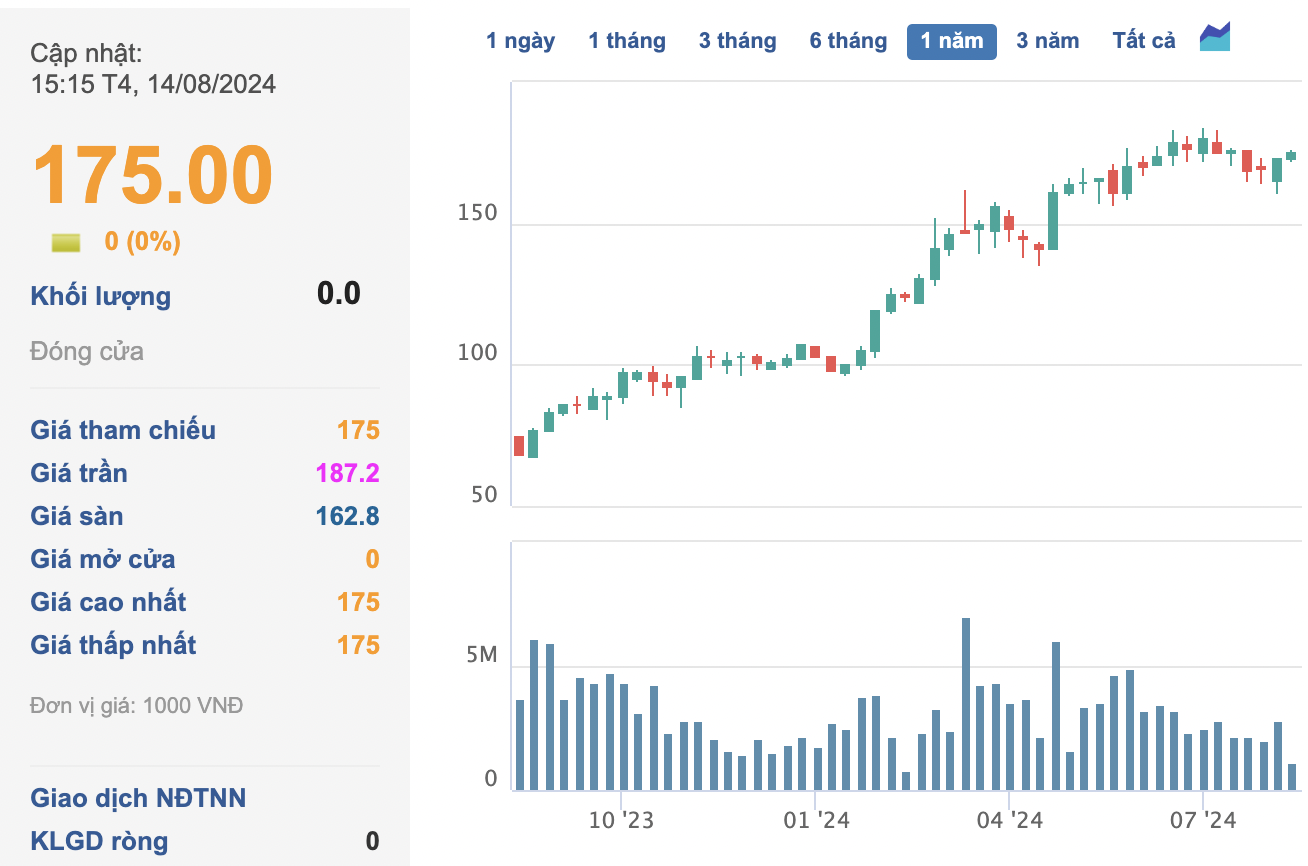1308x866 pixels.
Task: Select the '3 tháng' time range tab
Action: point(738,41)
